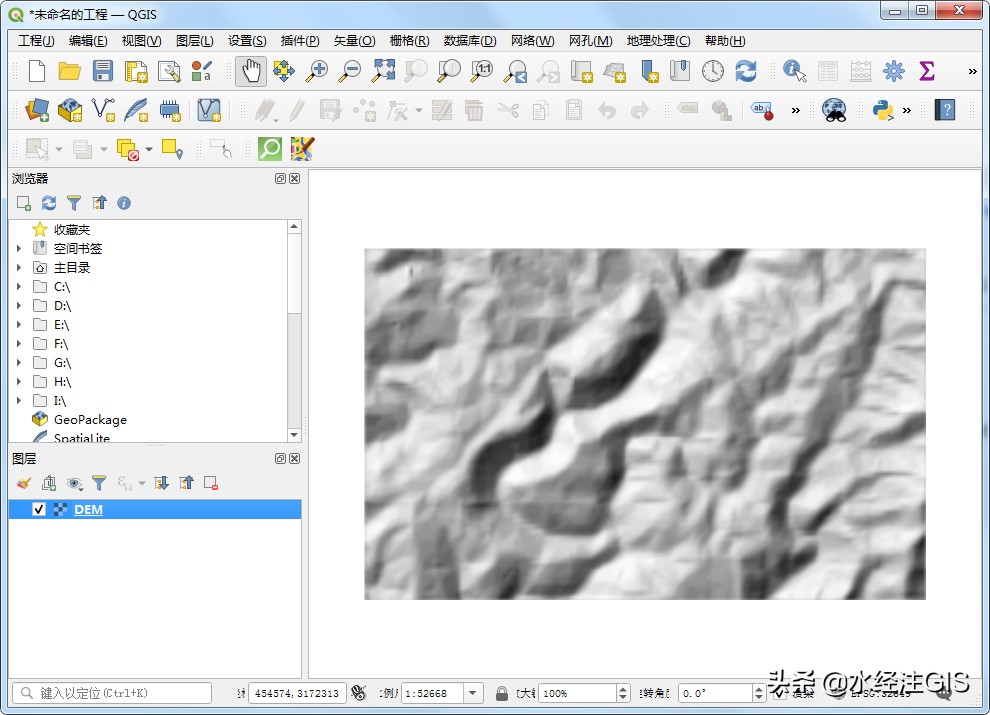Add group icon in Layers panel
The image size is (990, 715).
(49, 483)
